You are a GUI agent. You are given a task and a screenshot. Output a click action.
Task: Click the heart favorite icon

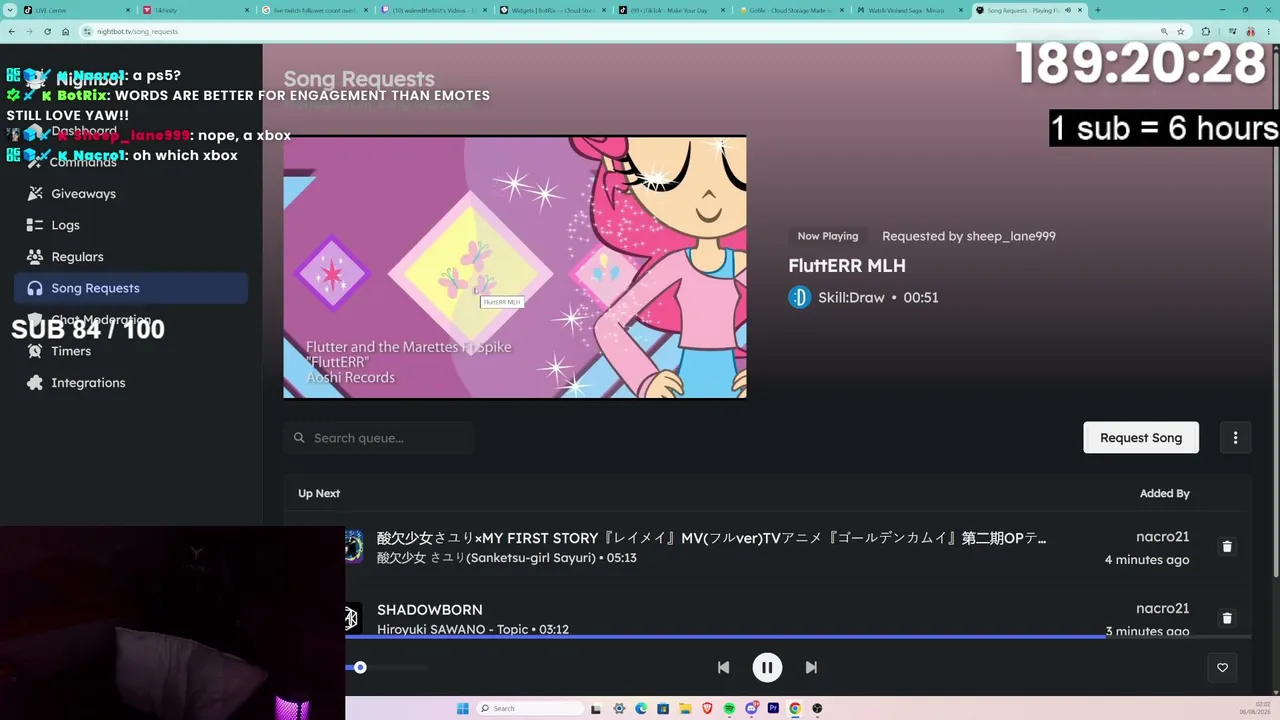1222,667
